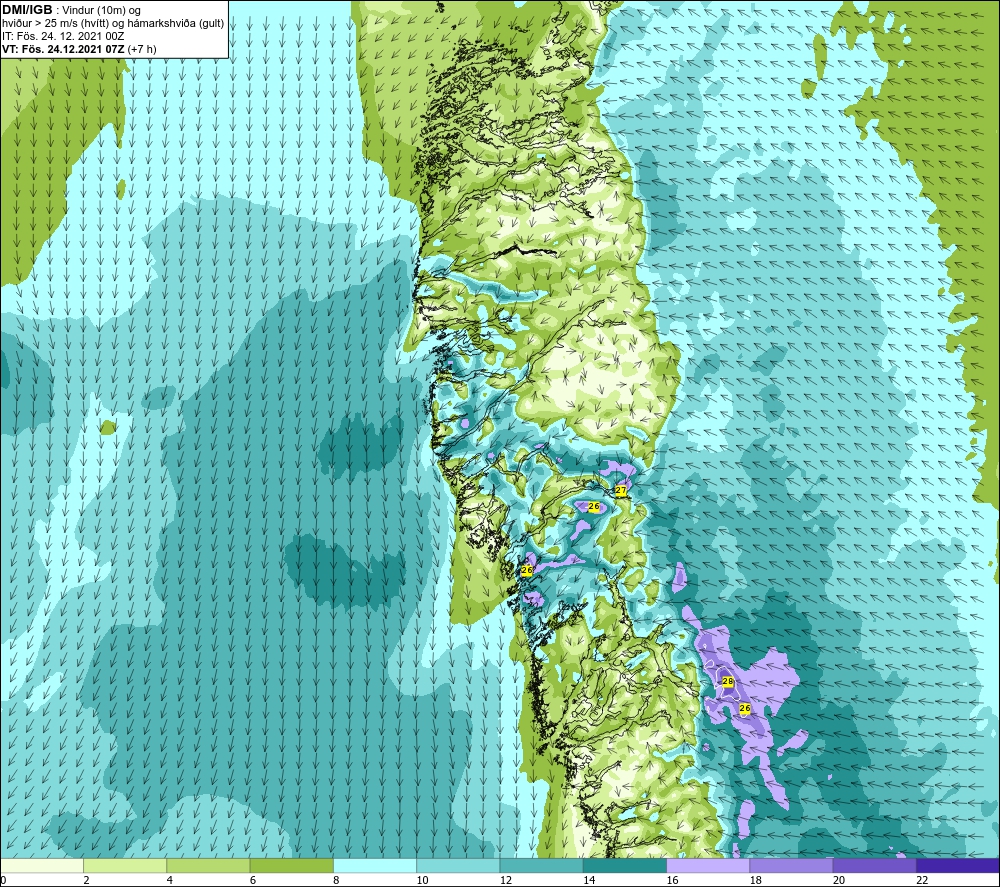The width and height of the screenshot is (1000, 887).
Task: Pick the light teal 10–12 m/s legend swatch
Action: 458,865
